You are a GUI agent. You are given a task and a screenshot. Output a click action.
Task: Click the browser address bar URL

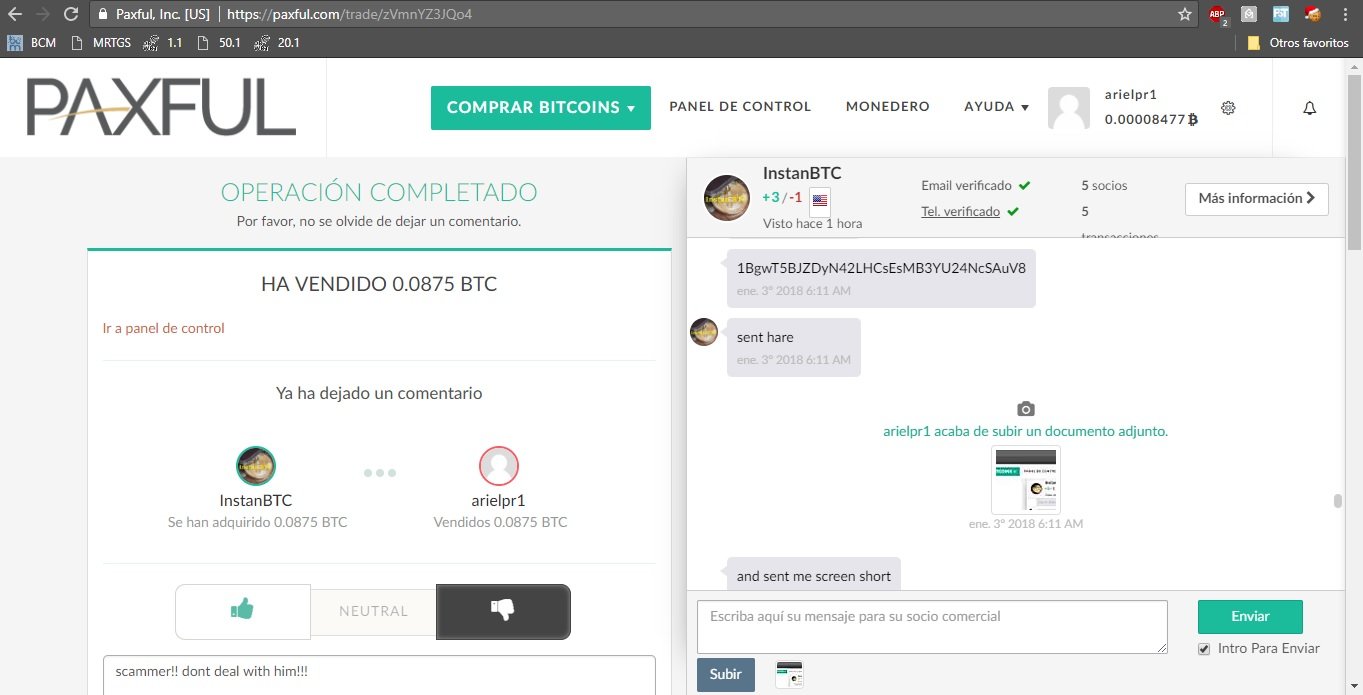coord(349,15)
